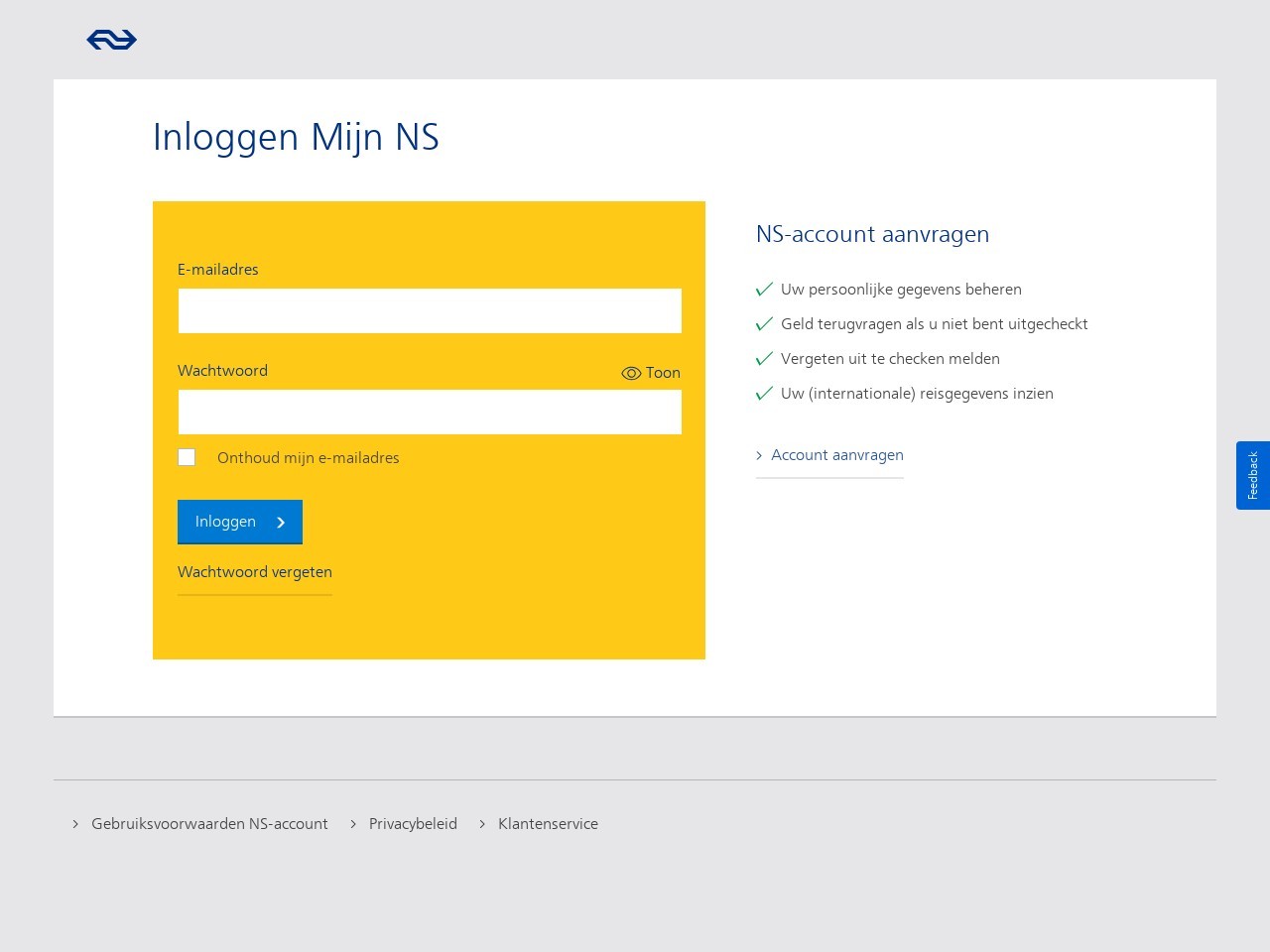This screenshot has width=1270, height=952.
Task: Focus the Wachtwoord password field
Action: pos(430,412)
